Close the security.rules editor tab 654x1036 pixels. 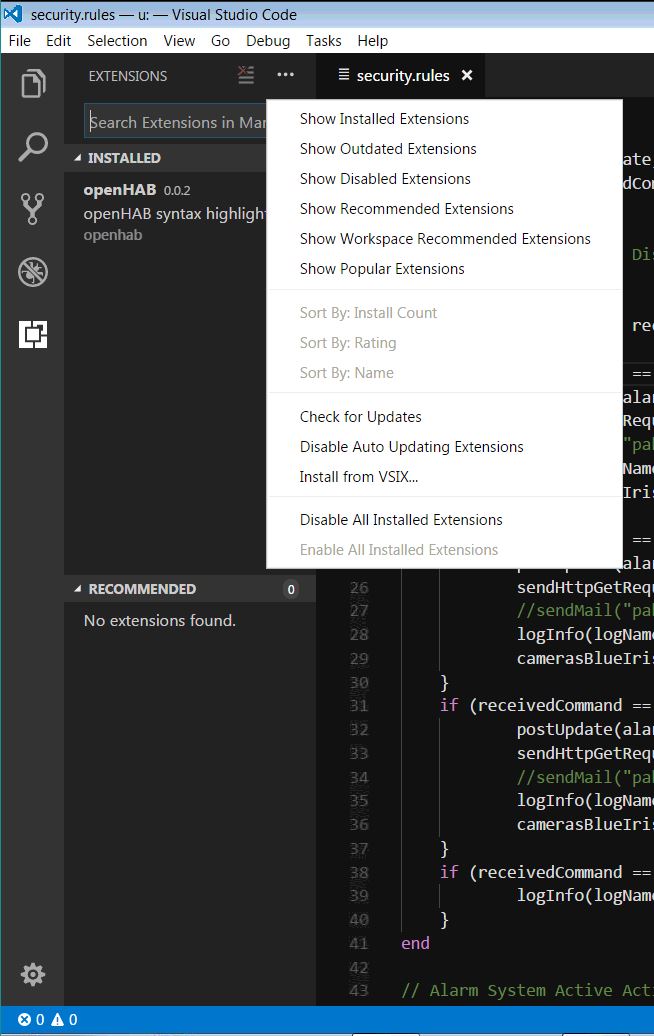pos(467,76)
